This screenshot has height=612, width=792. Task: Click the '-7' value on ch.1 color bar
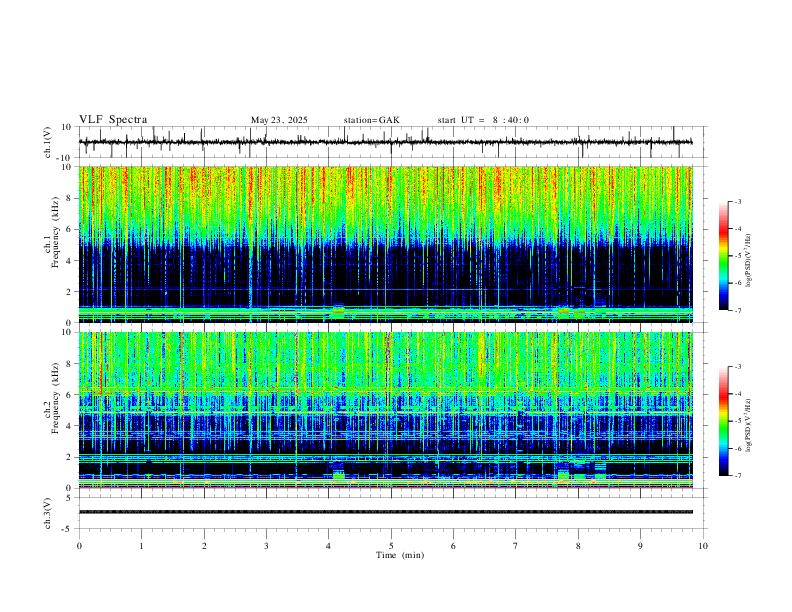[738, 310]
